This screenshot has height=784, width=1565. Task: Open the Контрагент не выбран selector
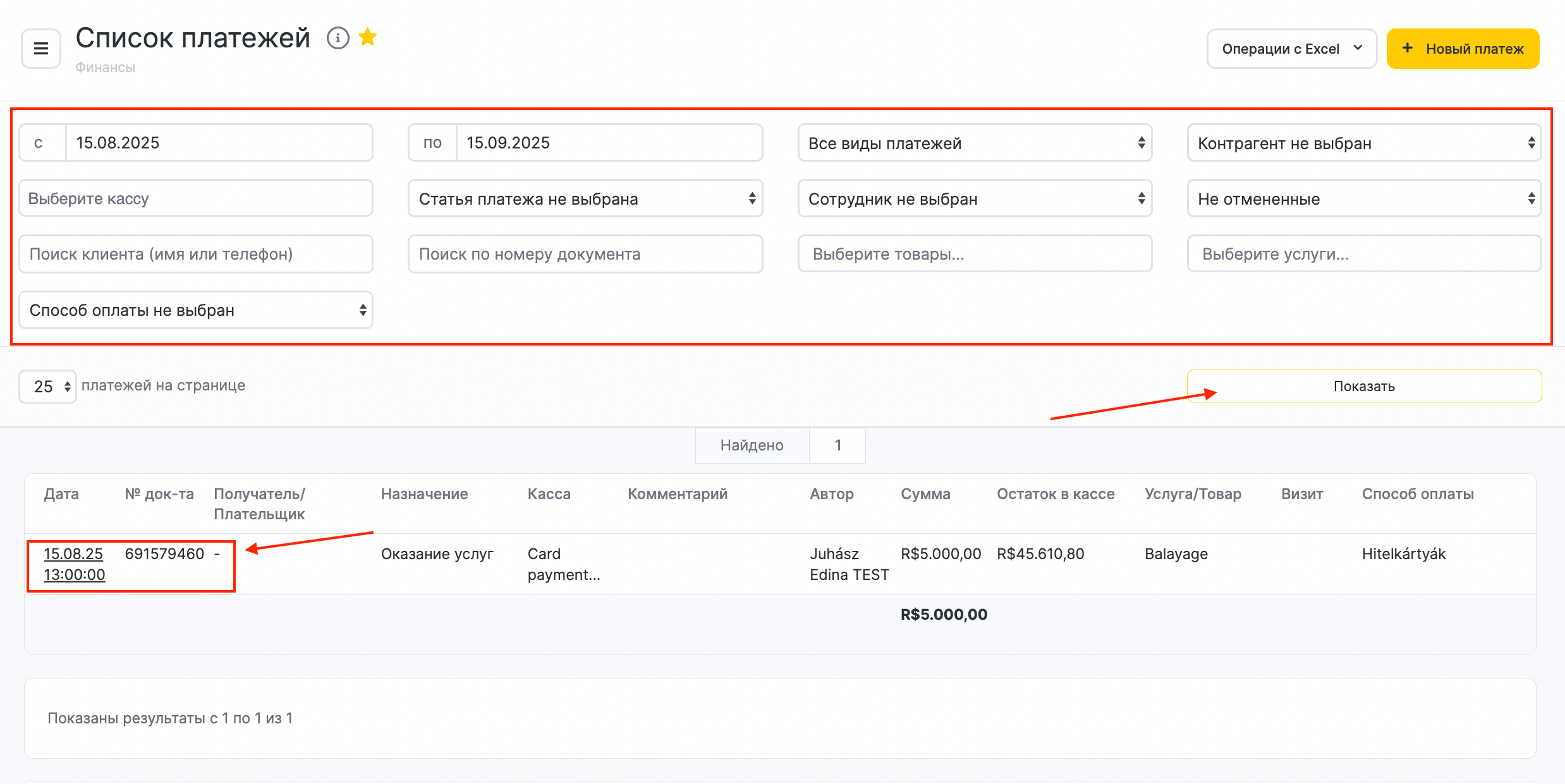(x=1363, y=143)
